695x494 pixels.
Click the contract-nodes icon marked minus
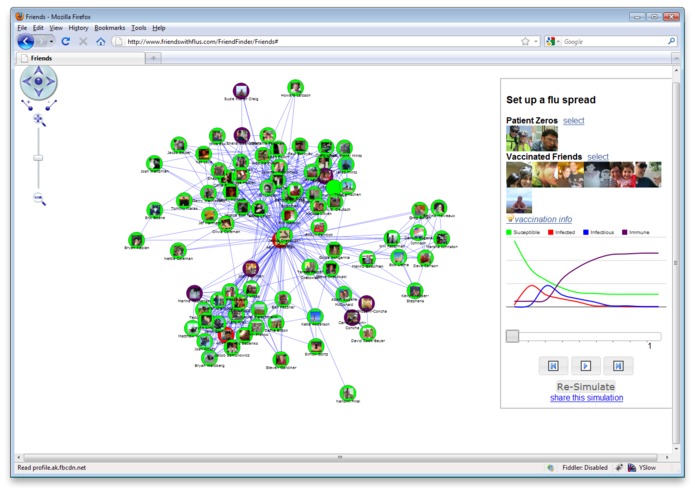51,105
